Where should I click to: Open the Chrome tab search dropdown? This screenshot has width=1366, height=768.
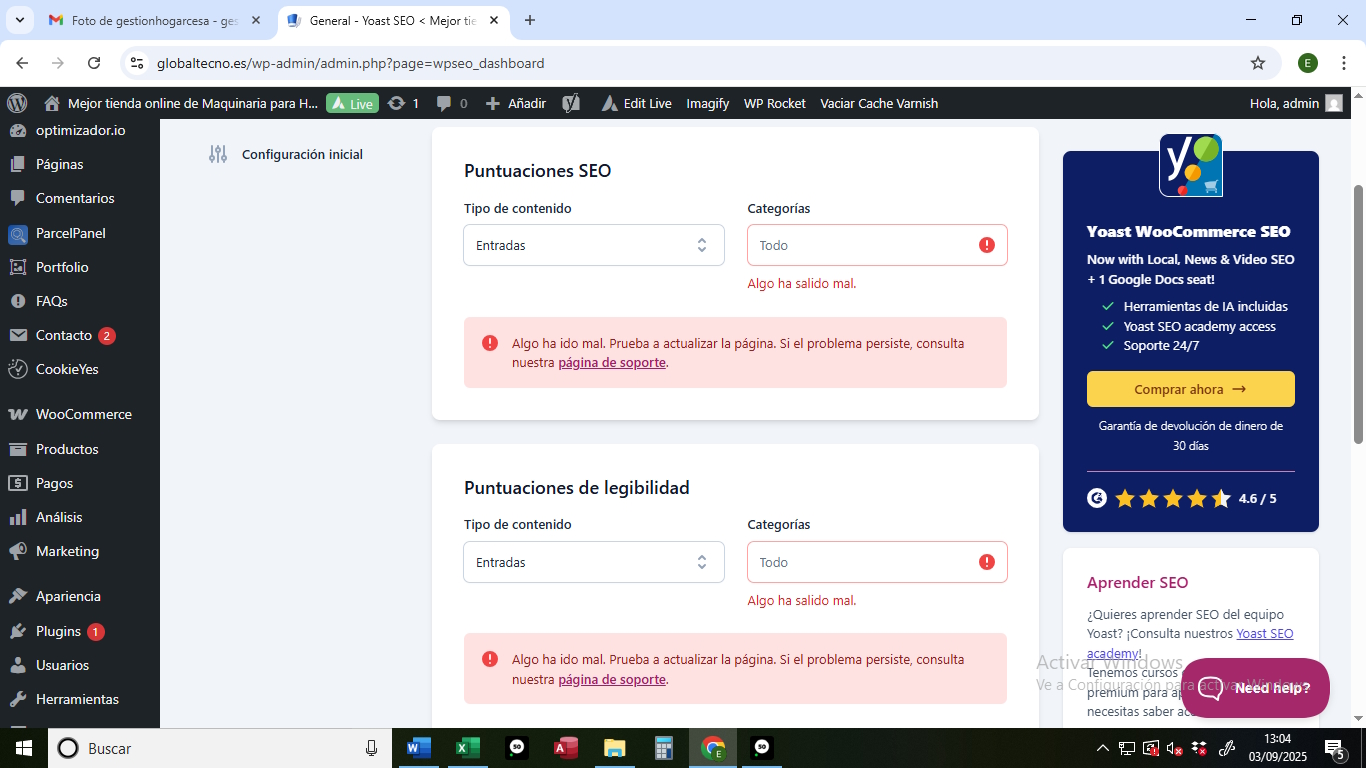(22, 20)
